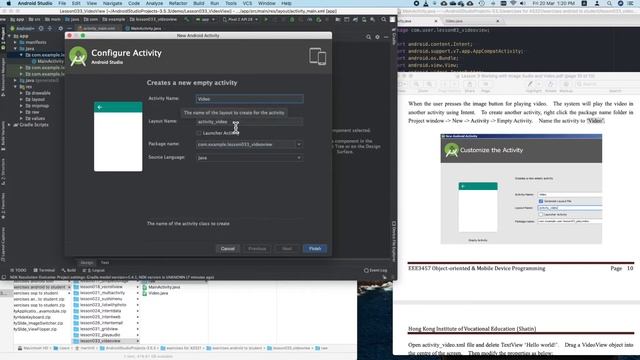Viewport: 640px width, 360px height.
Task: Click the layout editor search icon
Action: coord(368,37)
